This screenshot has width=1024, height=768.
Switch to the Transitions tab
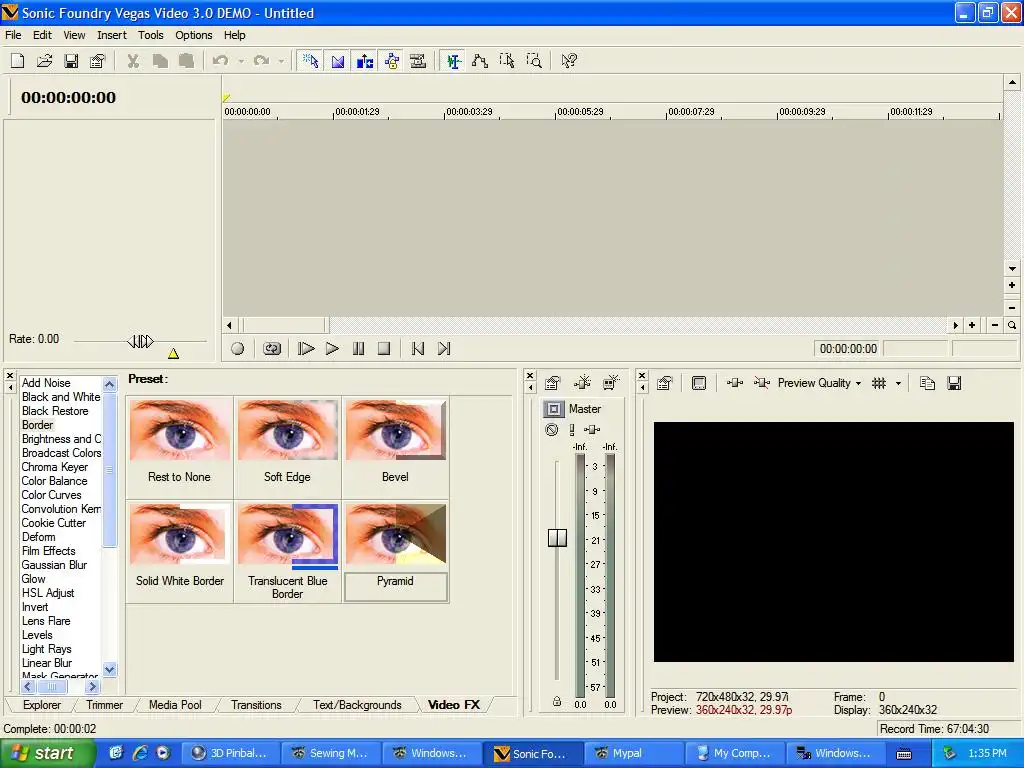pos(256,705)
